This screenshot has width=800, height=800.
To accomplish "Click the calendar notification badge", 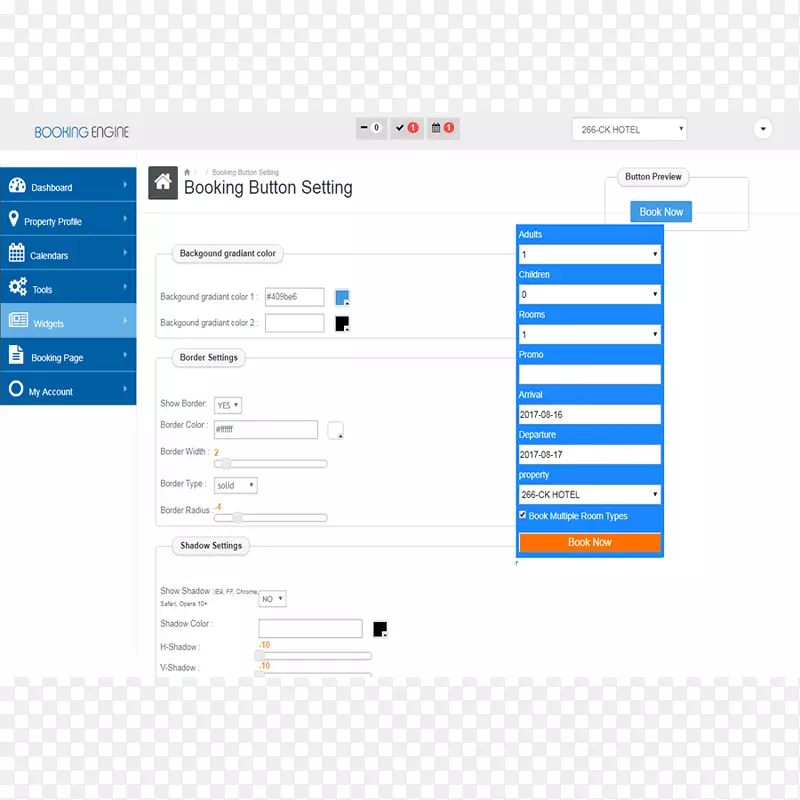I will coord(442,128).
